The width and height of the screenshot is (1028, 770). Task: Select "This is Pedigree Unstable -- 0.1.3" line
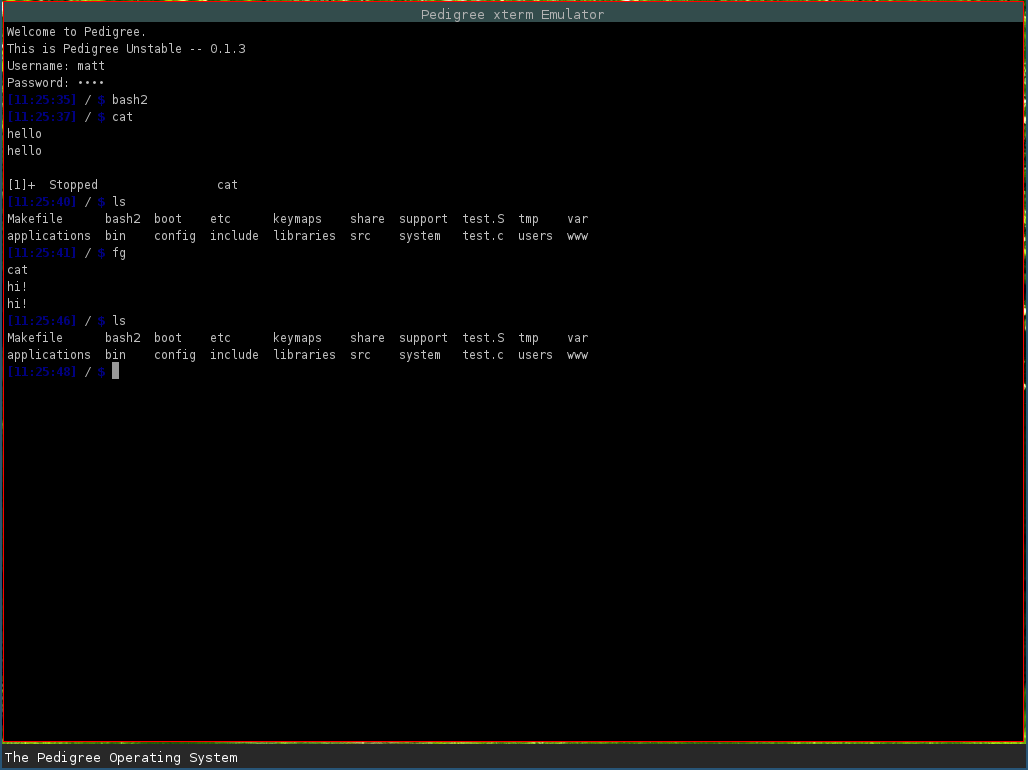click(x=126, y=49)
